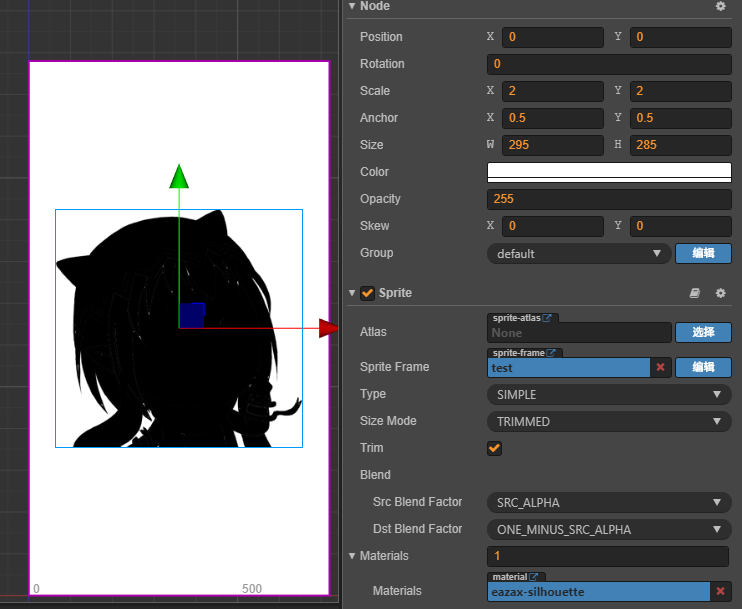The height and width of the screenshot is (609, 742).
Task: Click the Anchor Y input field
Action: 680,118
